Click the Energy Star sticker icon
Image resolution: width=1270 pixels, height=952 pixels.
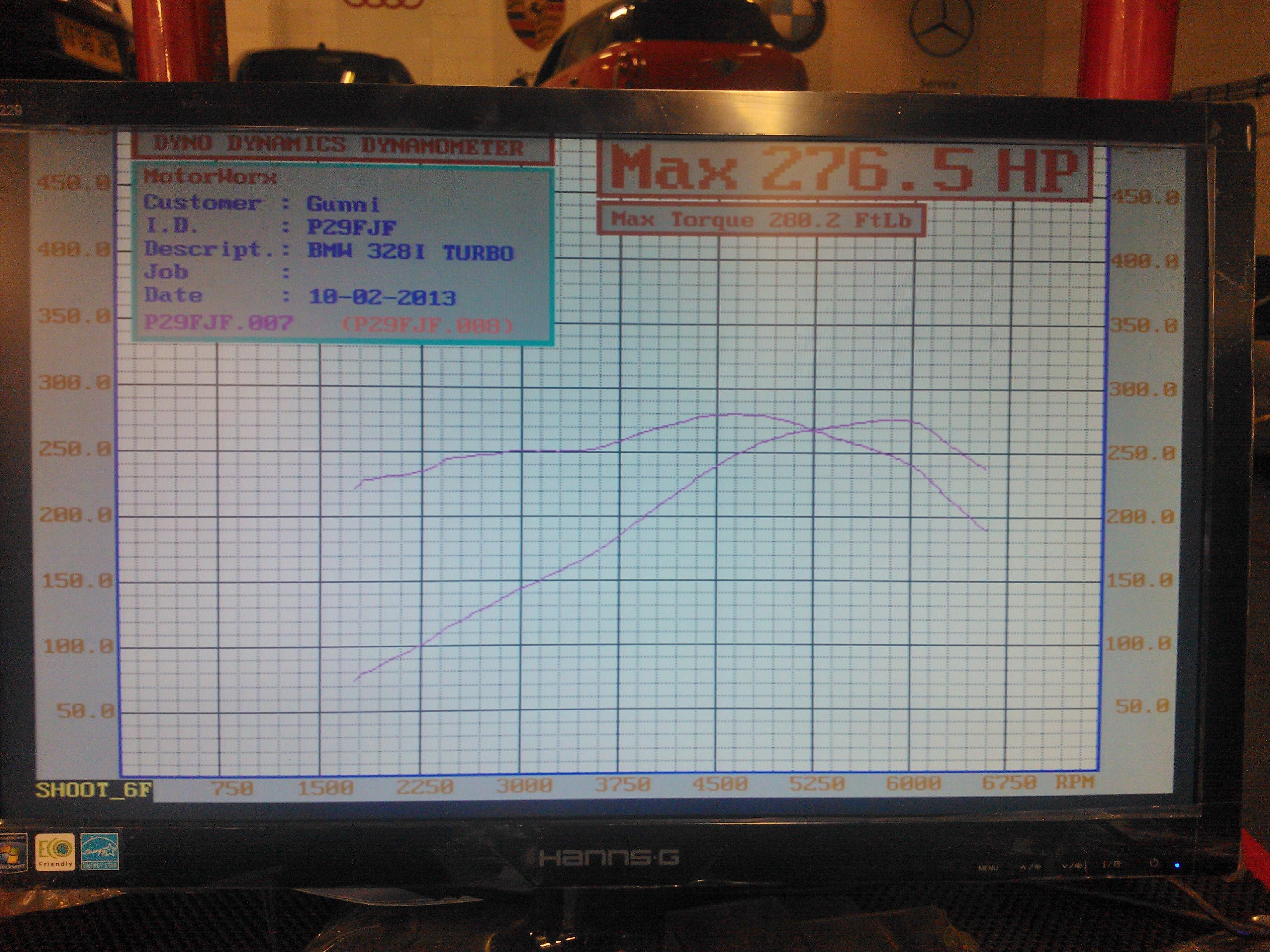point(99,852)
